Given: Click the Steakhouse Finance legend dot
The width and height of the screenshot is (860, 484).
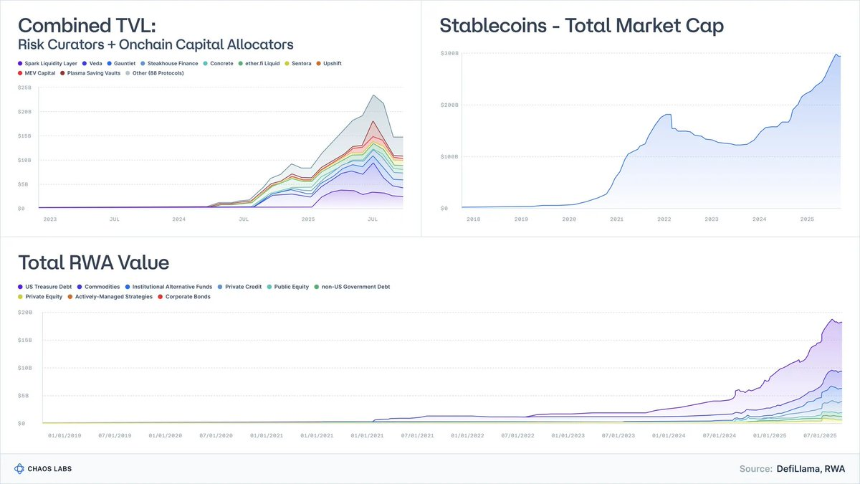Looking at the screenshot, I should (143, 64).
